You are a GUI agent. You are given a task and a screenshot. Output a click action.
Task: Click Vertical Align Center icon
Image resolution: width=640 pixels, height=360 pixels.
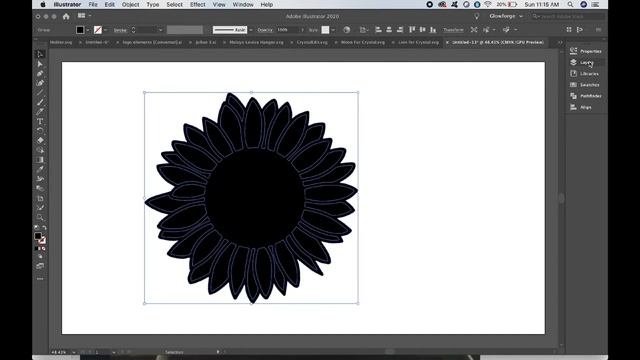tap(422, 29)
